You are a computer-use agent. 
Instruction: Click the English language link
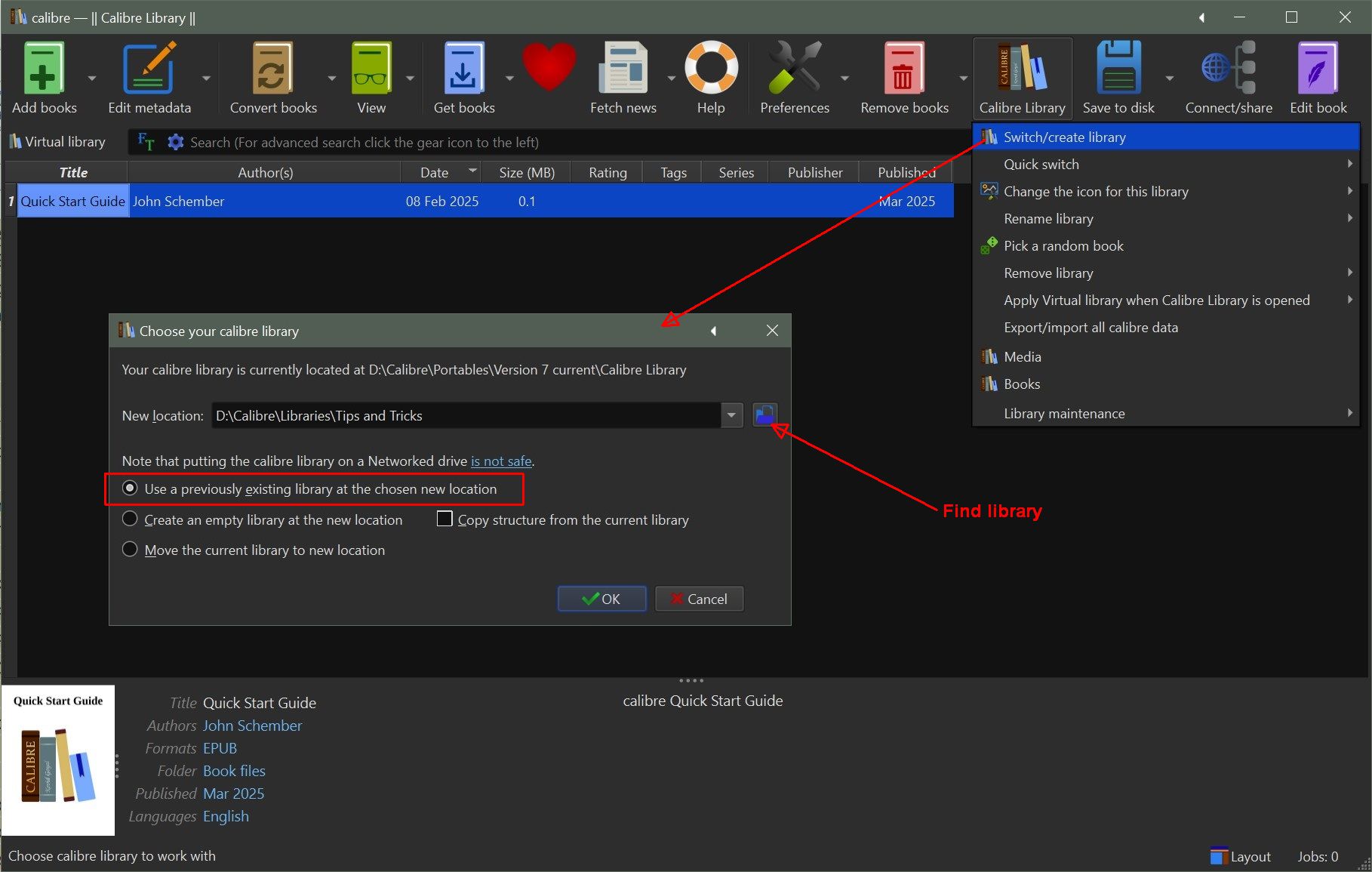[x=226, y=816]
